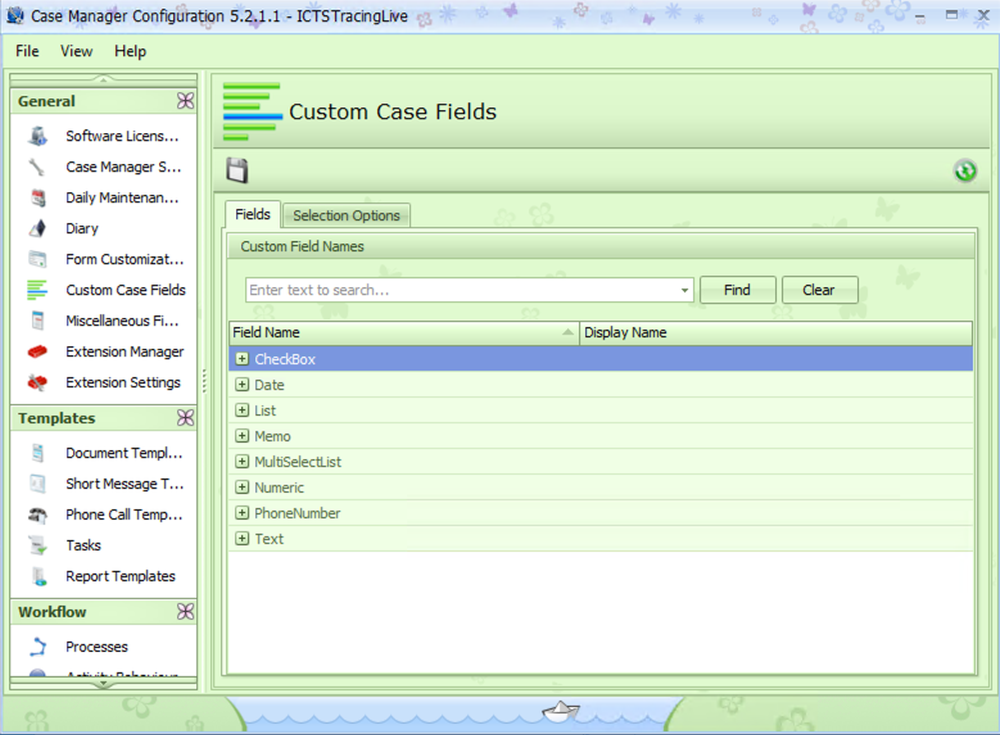The width and height of the screenshot is (1000, 735).
Task: Collapse the Workflow panel group
Action: tap(186, 612)
